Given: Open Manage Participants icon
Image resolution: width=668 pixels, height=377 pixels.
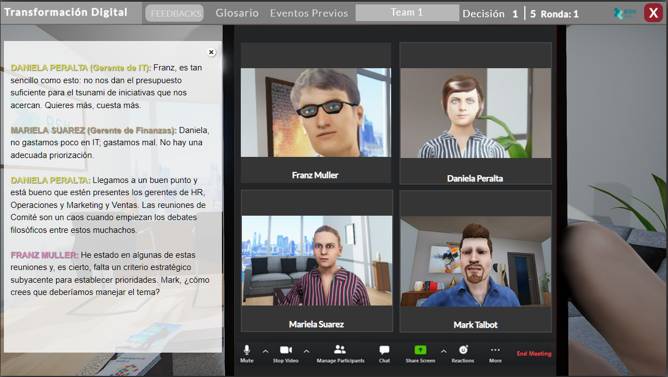Looking at the screenshot, I should tap(340, 350).
